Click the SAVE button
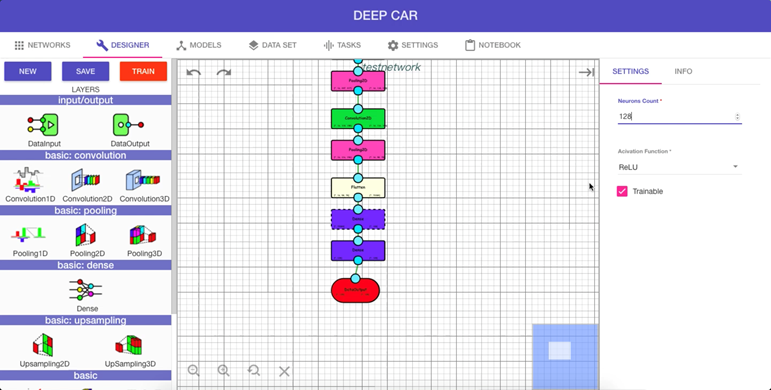The width and height of the screenshot is (771, 390). (x=86, y=71)
